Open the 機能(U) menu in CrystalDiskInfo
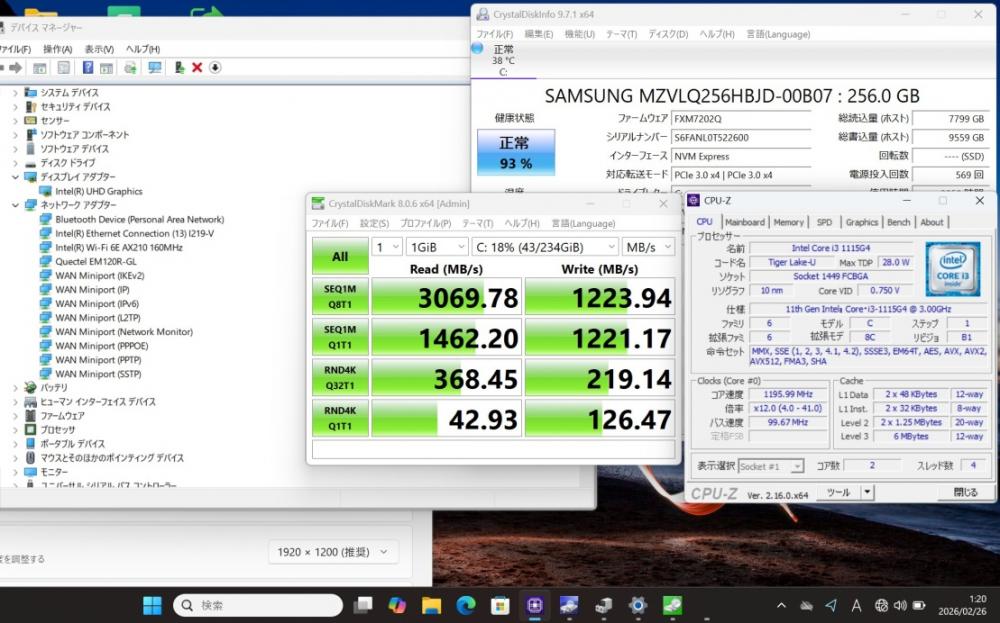 click(x=579, y=34)
